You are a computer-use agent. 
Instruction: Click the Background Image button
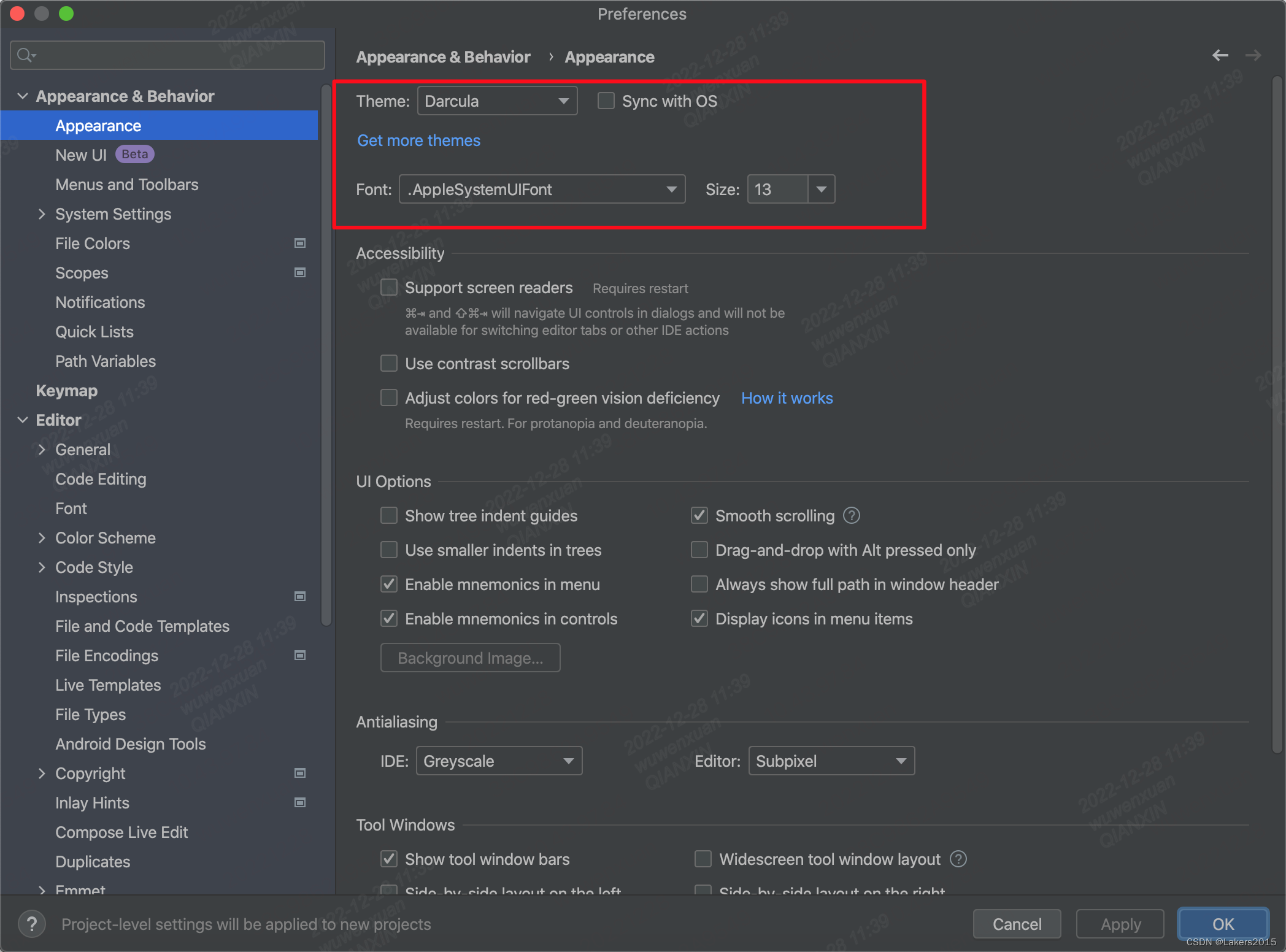coord(470,658)
